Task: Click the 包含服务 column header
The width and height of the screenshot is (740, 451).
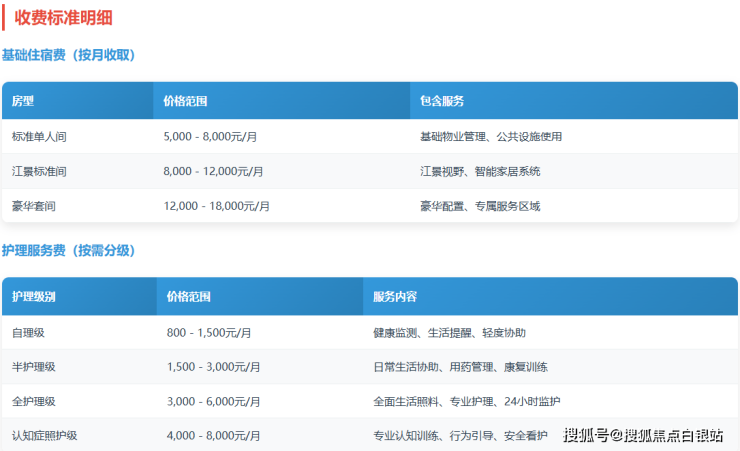Action: click(x=441, y=101)
